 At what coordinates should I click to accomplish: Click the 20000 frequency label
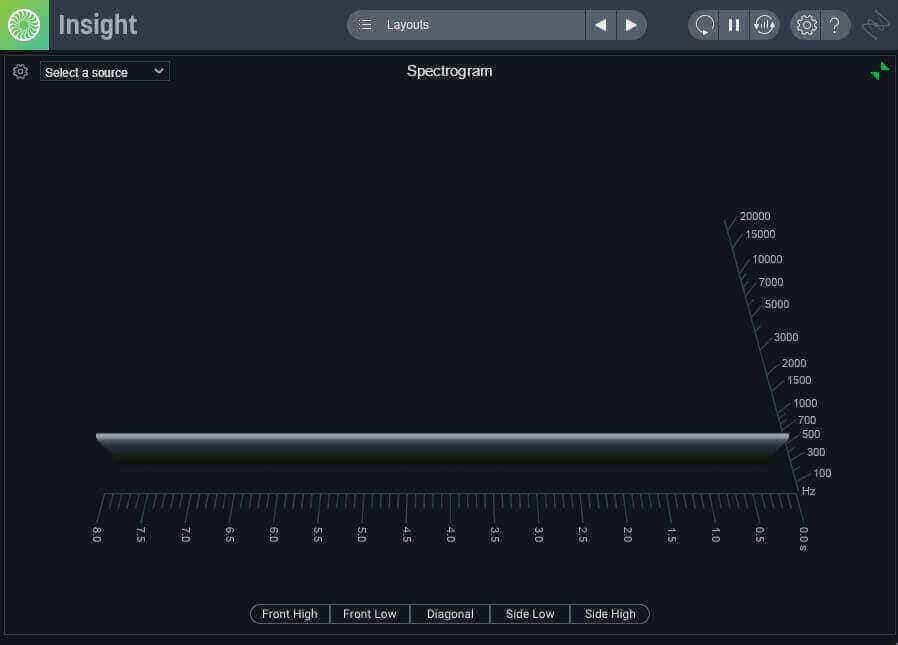[755, 216]
